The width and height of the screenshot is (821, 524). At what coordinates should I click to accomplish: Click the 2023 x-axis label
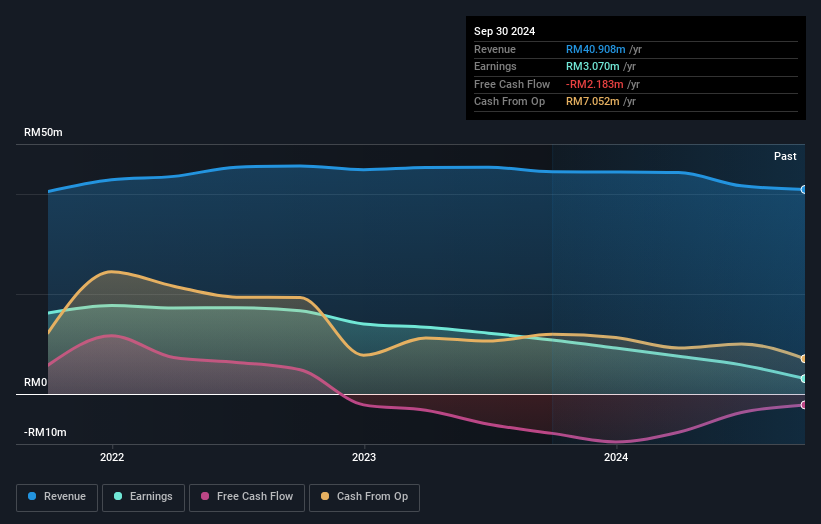[x=364, y=457]
